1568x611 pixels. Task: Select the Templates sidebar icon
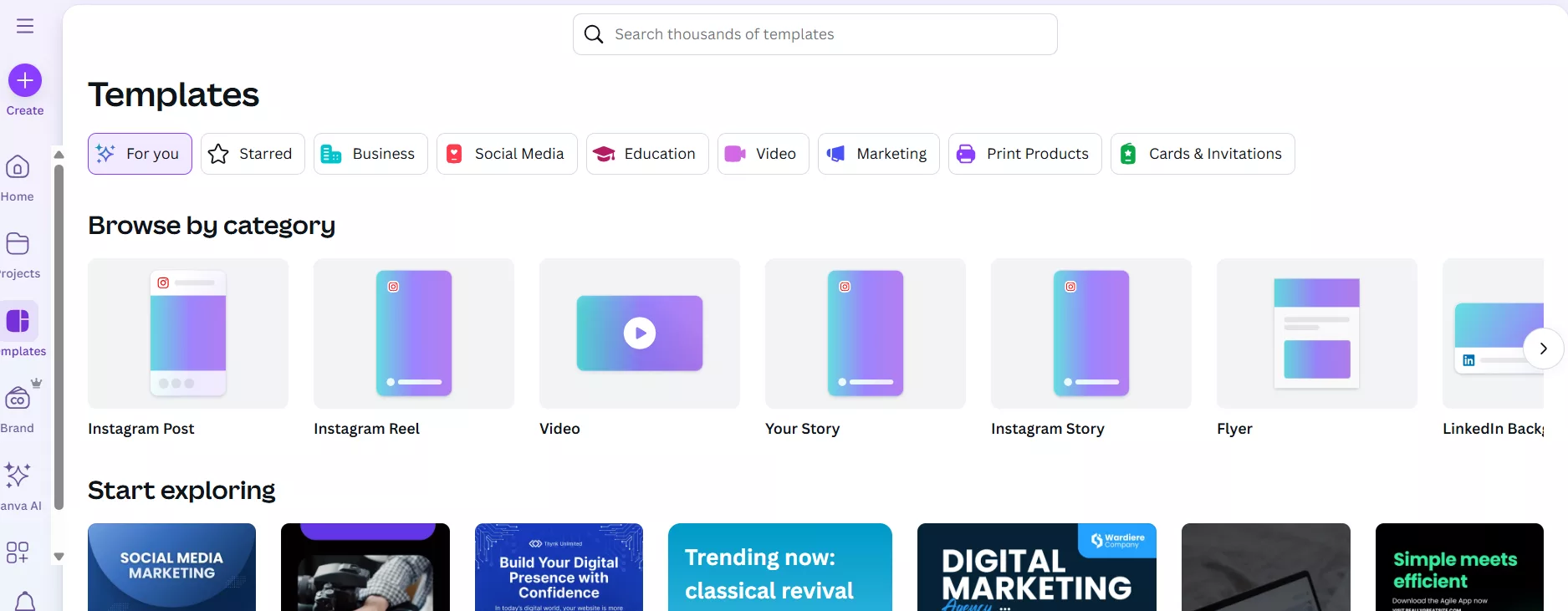pos(18,321)
